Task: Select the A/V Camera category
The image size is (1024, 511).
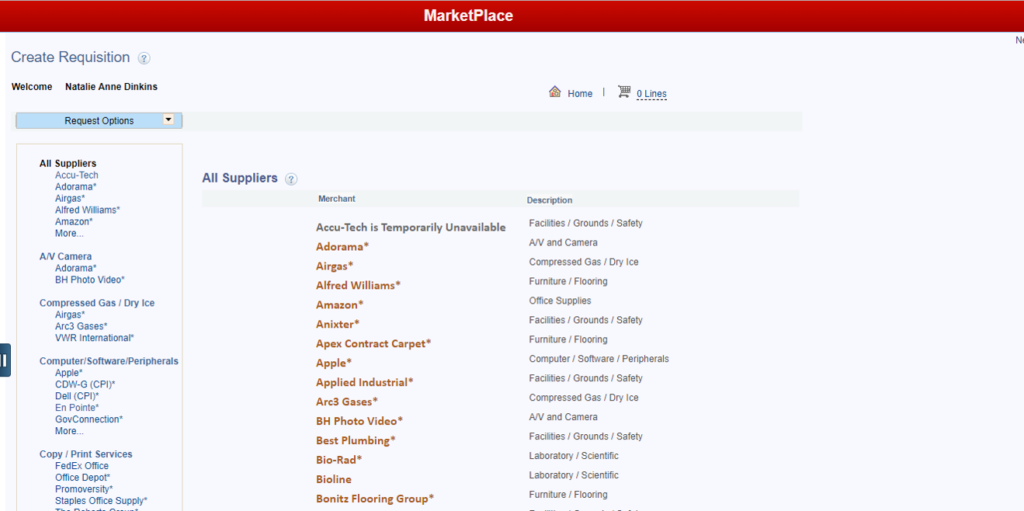Action: click(x=65, y=256)
